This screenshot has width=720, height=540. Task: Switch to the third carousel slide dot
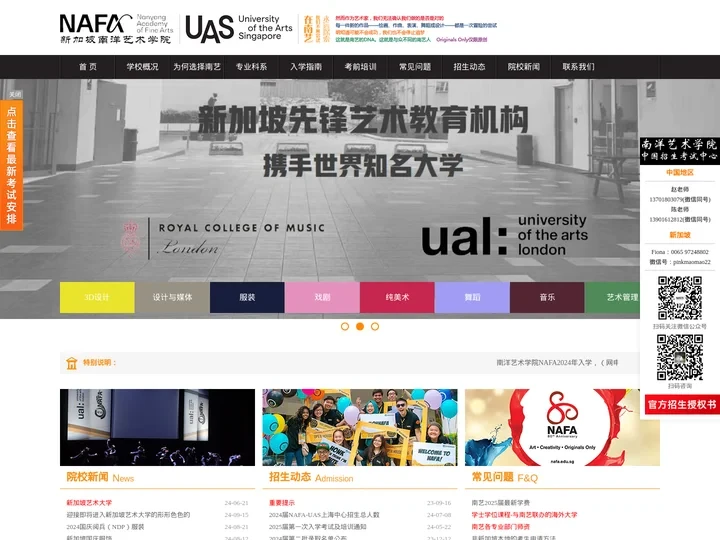click(x=375, y=326)
